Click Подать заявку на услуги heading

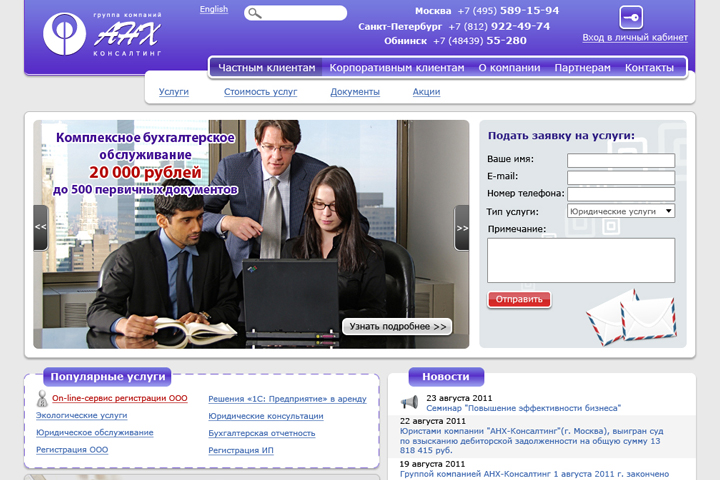tap(561, 136)
